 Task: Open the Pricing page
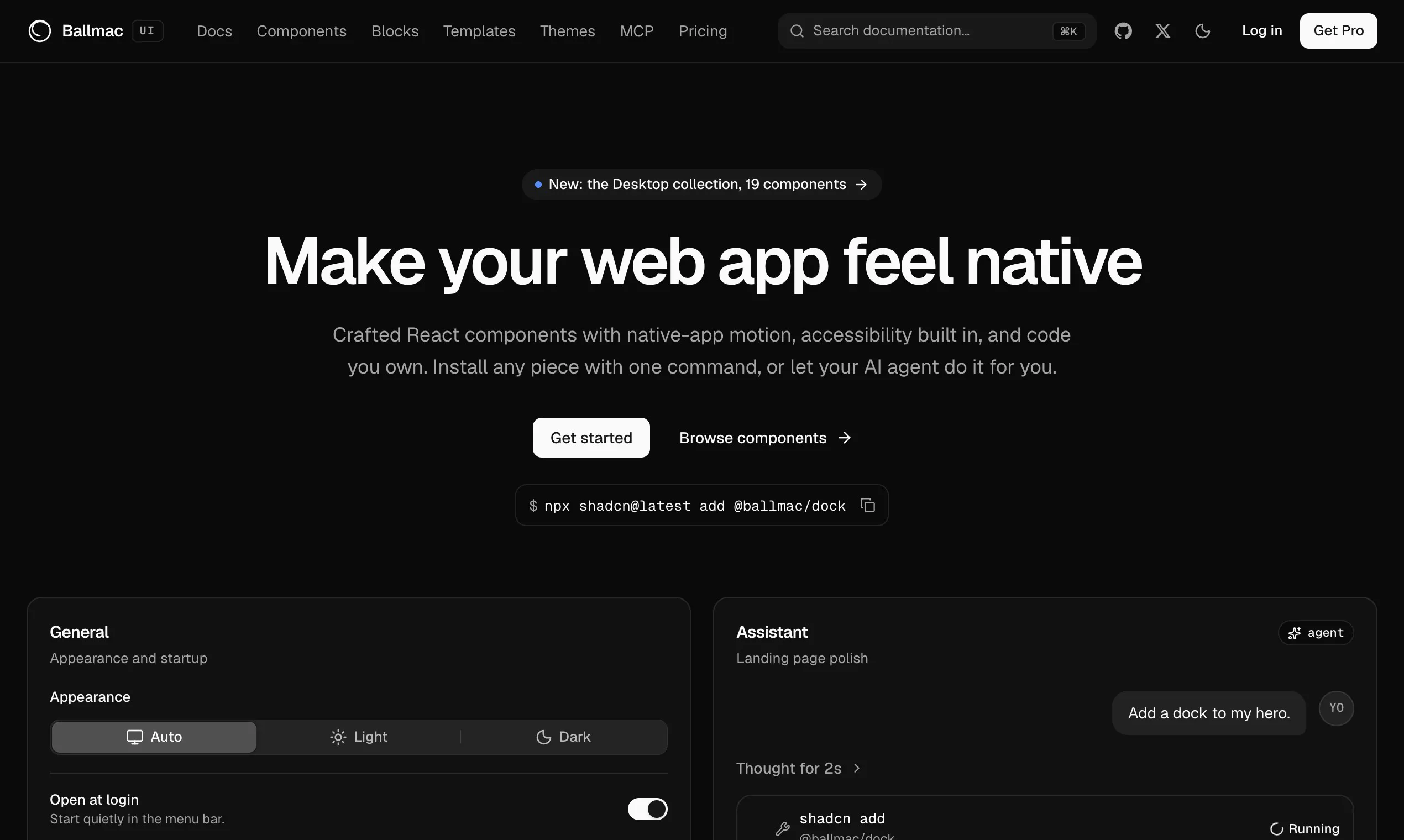coord(703,30)
